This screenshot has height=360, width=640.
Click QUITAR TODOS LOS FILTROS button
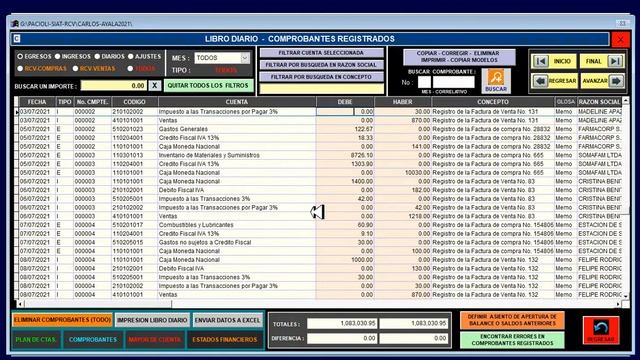(x=208, y=85)
